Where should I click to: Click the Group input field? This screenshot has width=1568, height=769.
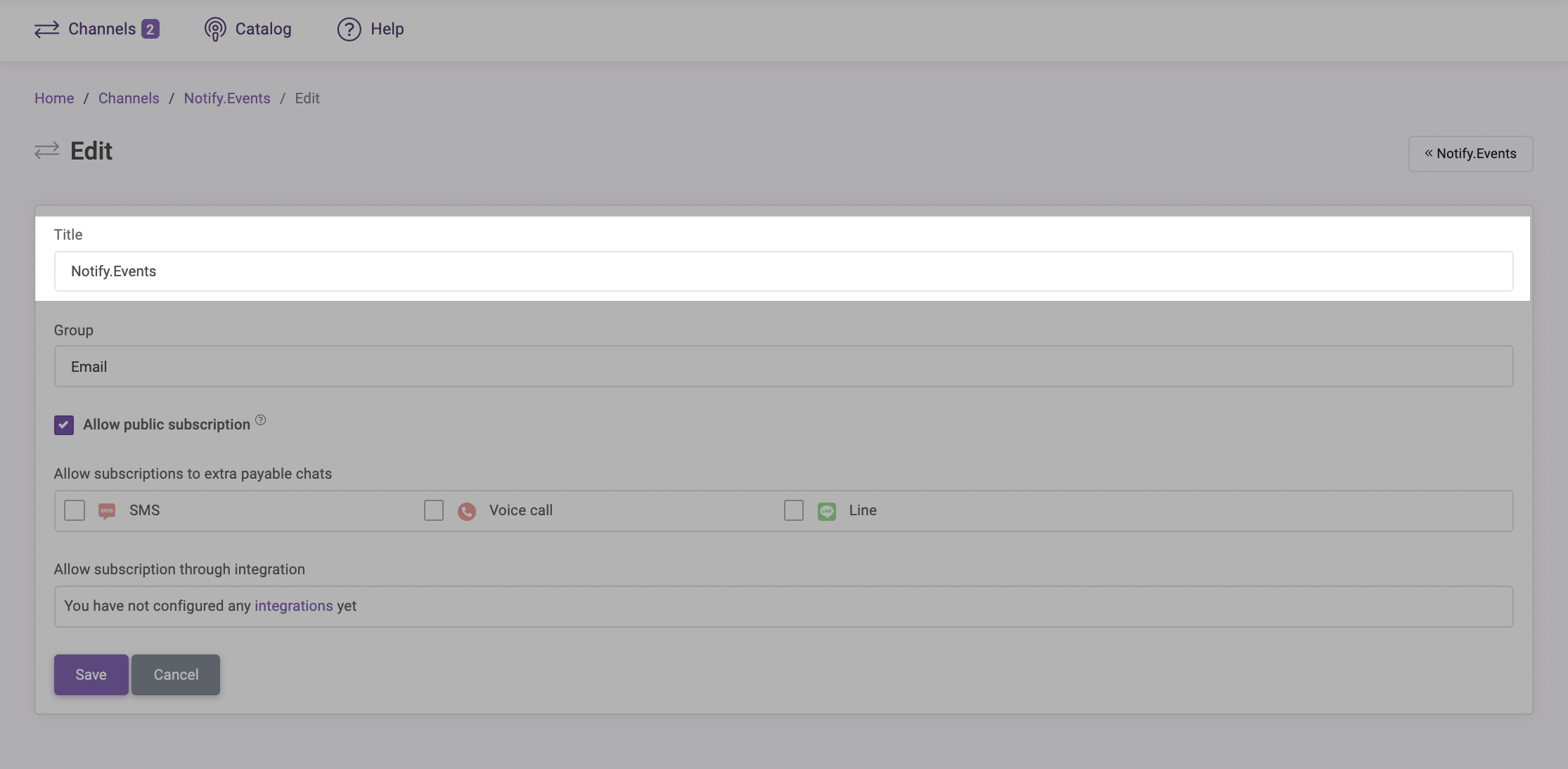[784, 366]
